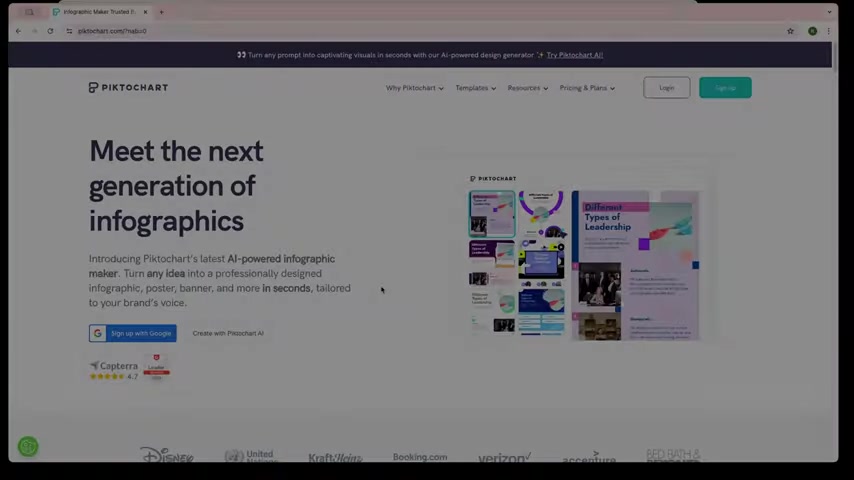This screenshot has width=854, height=480.
Task: Click the KraftHeinz logo
Action: (x=336, y=458)
